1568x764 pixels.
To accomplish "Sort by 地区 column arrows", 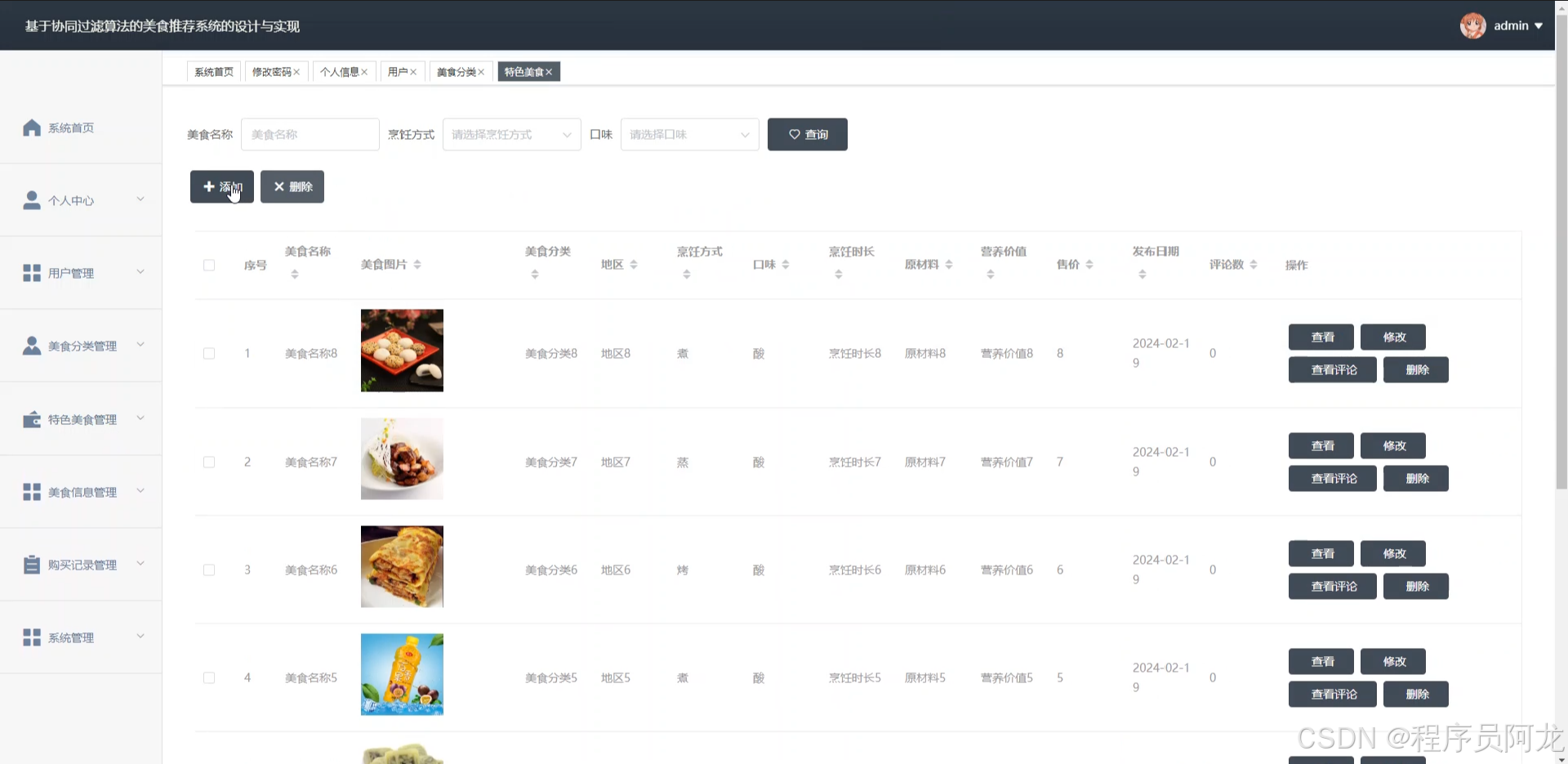I will pos(634,264).
